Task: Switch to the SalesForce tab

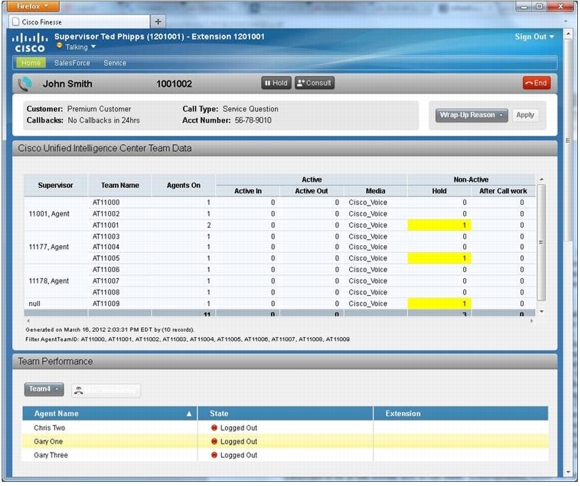Action: [72, 63]
